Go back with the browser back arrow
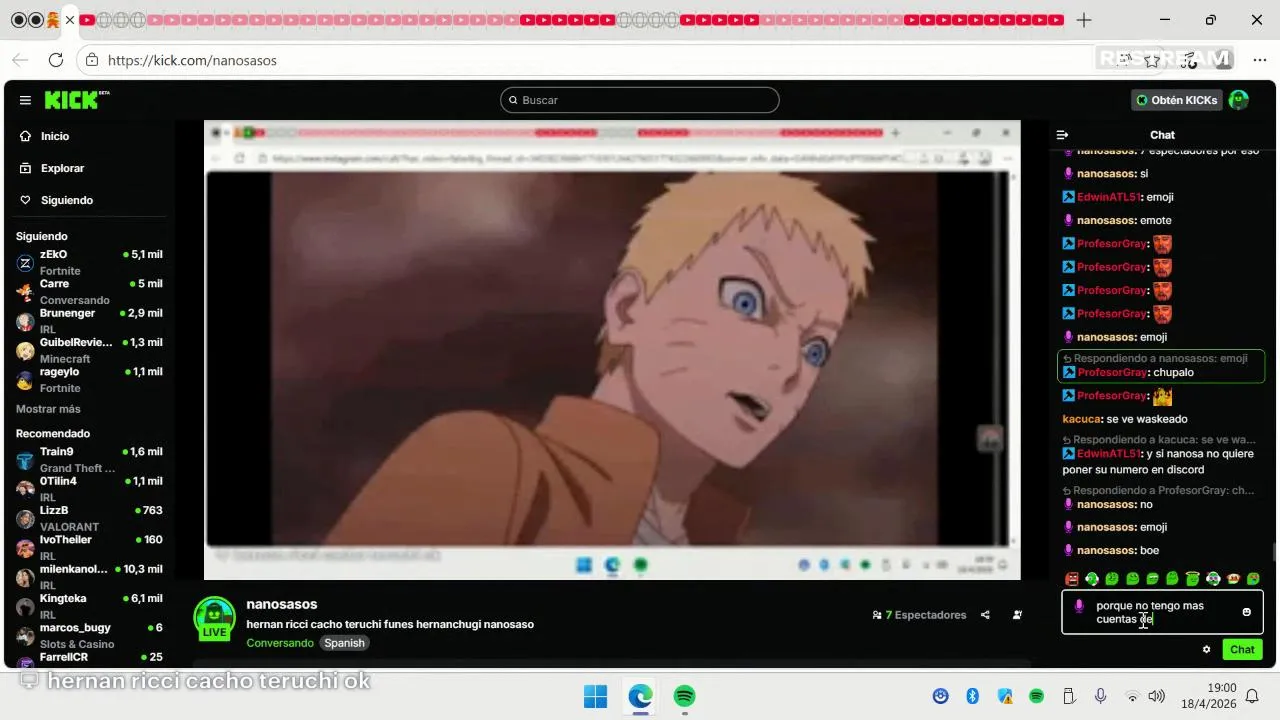Screen dimensions: 1280x720 pos(20,60)
